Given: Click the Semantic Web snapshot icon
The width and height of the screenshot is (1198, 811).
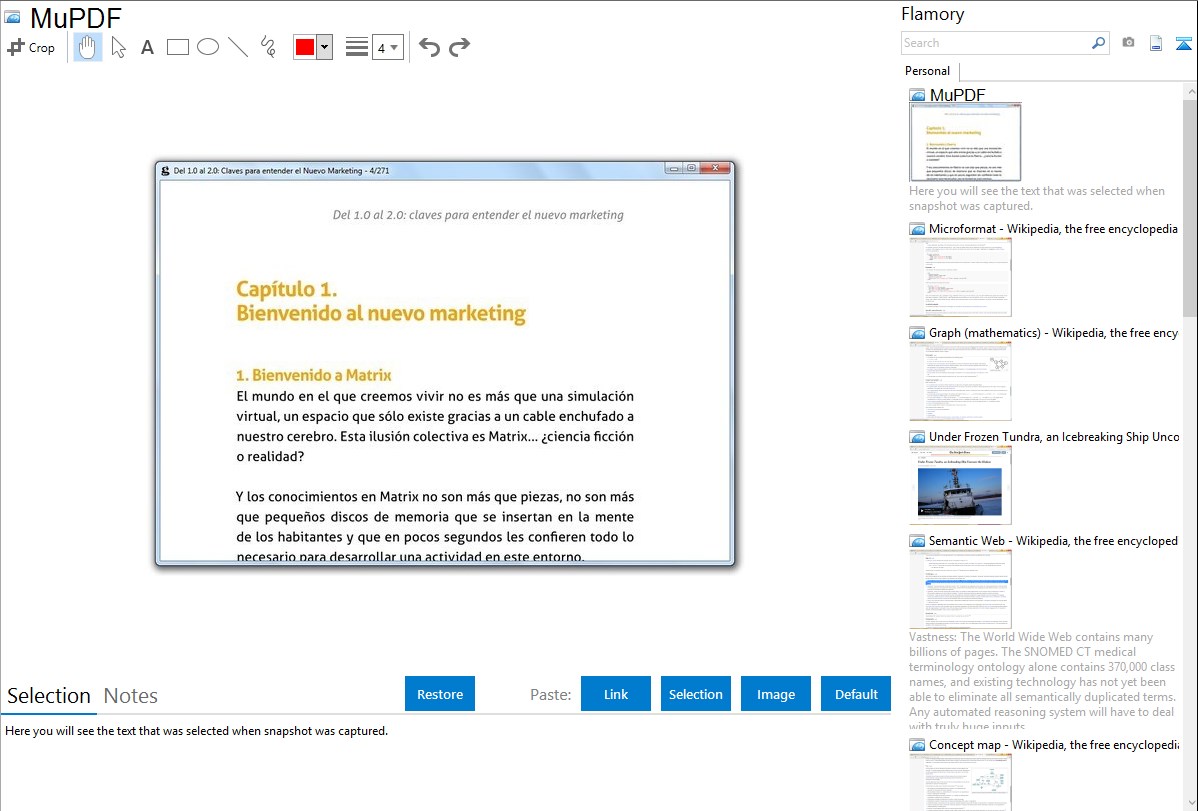Looking at the screenshot, I should tap(917, 541).
